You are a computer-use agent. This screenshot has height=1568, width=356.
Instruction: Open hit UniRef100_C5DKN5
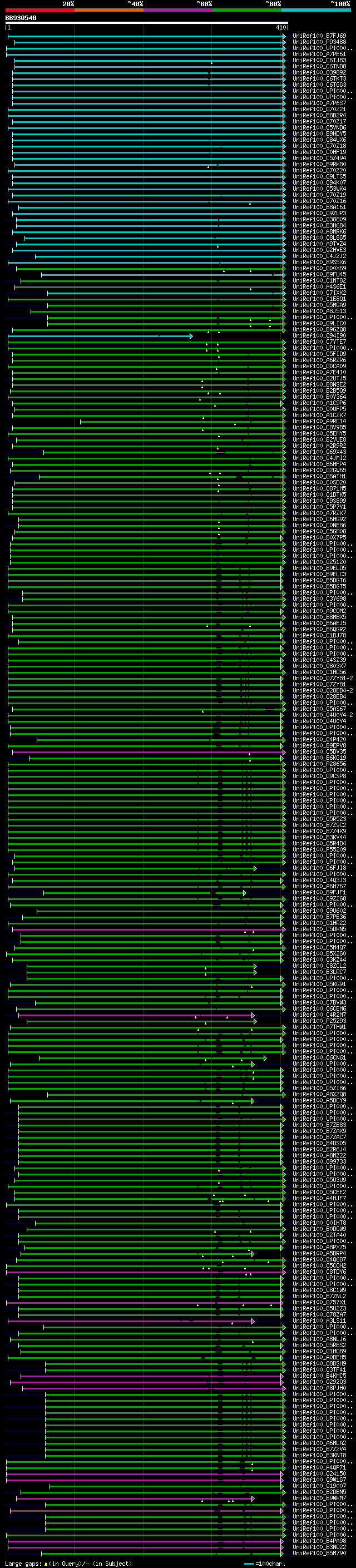pos(319,929)
